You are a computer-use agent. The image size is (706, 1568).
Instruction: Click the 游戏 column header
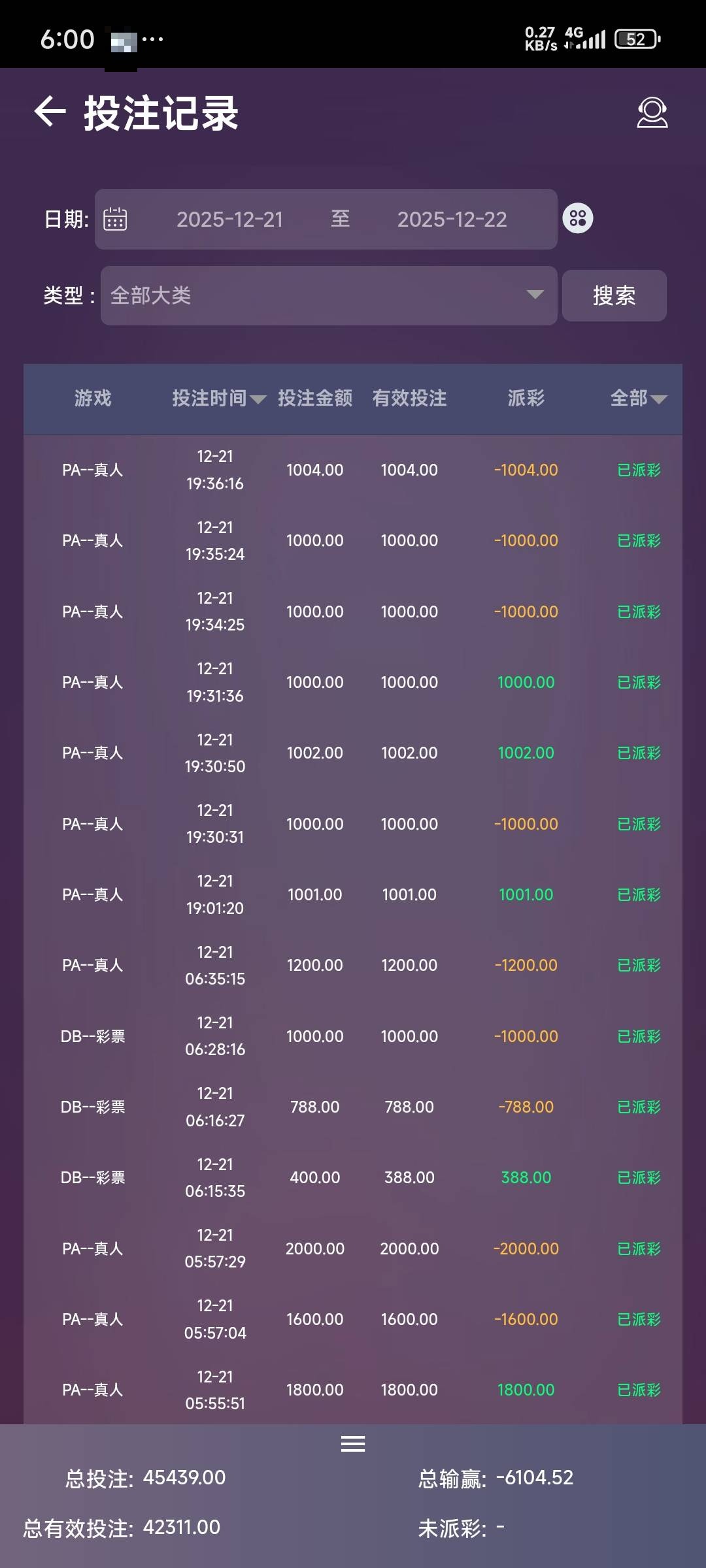tap(93, 398)
